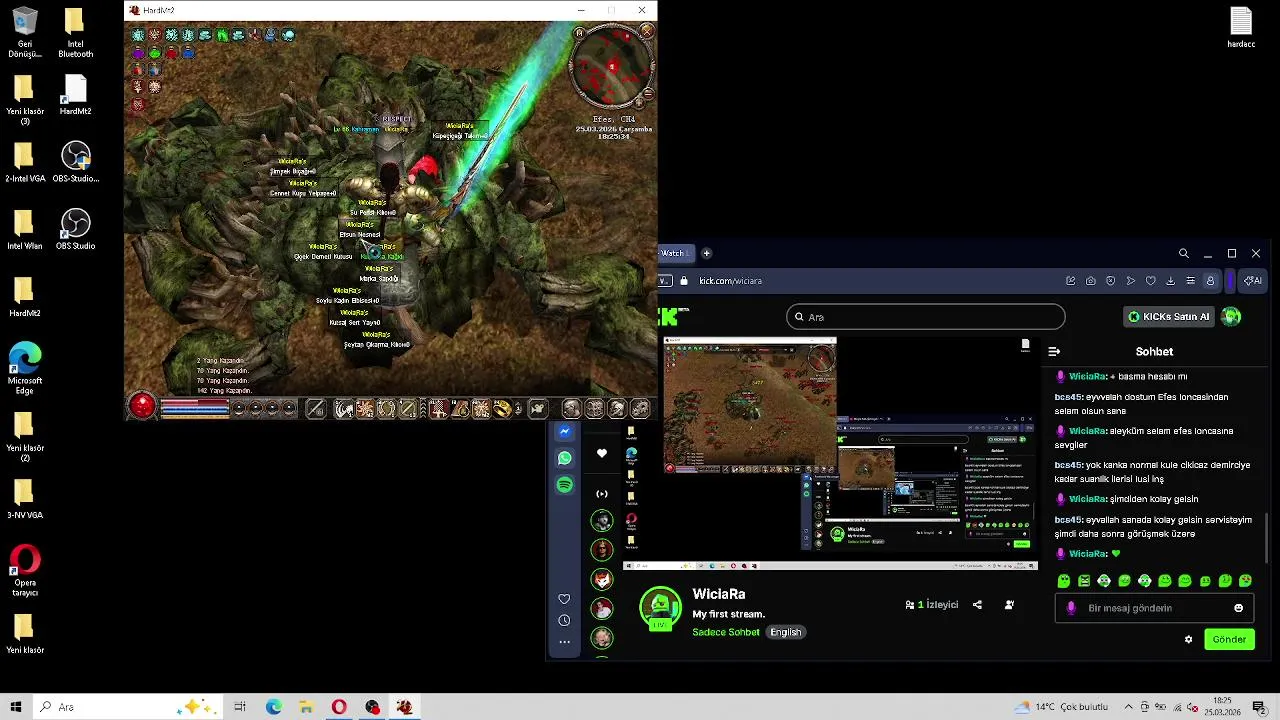1280x720 pixels.
Task: Open Opera sidebar three-dots more menu
Action: [564, 642]
